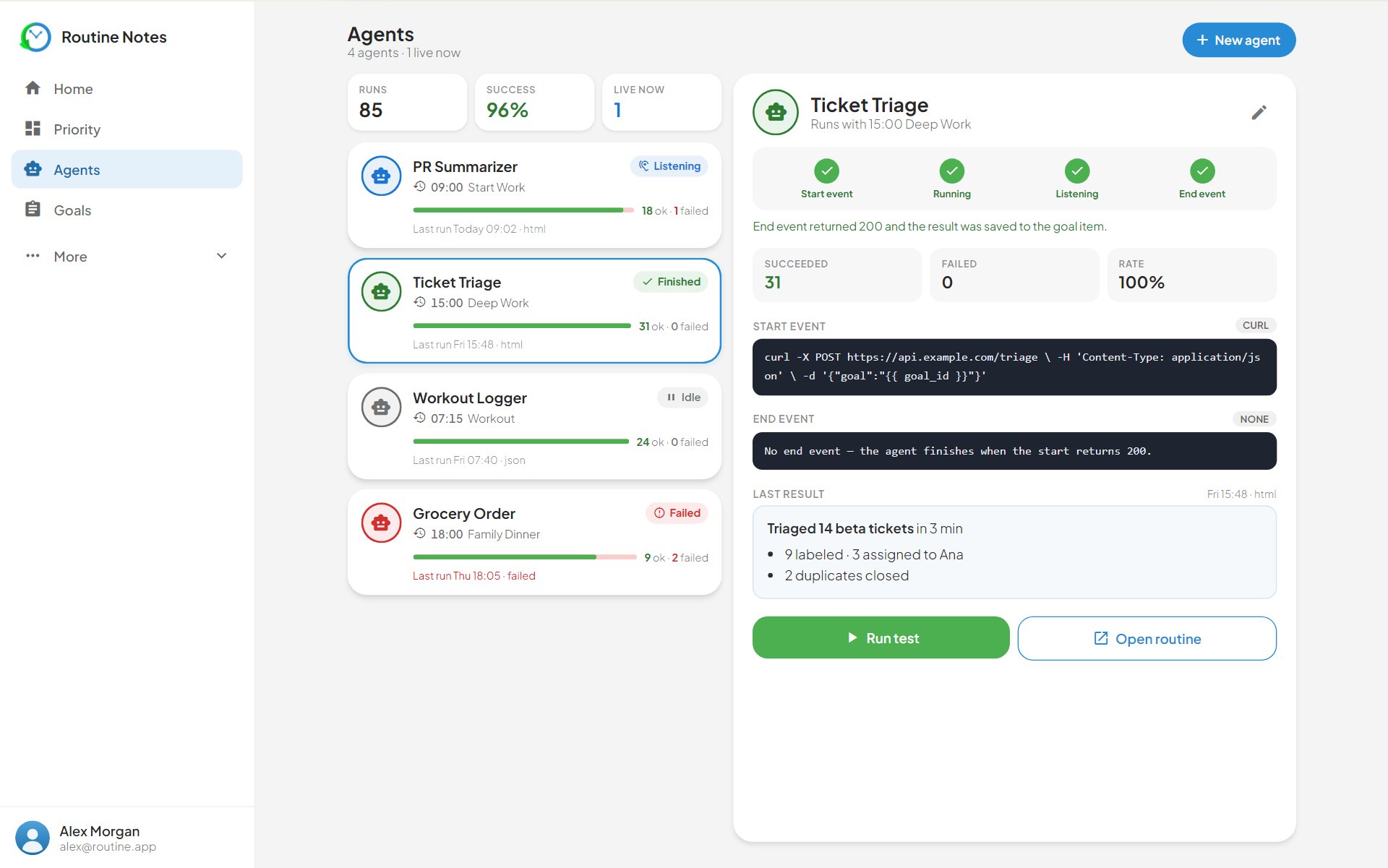Click the SUCCESS 96% stat card
This screenshot has width=1388, height=868.
(534, 102)
